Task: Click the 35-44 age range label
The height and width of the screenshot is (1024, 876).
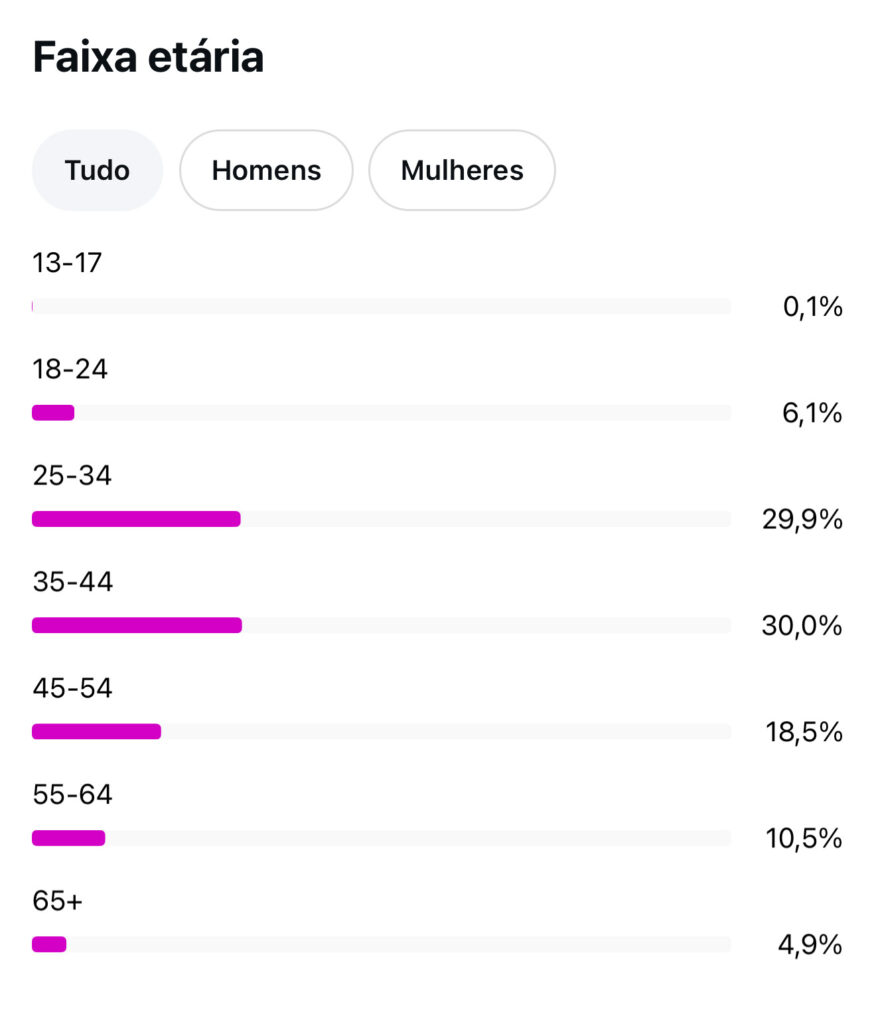Action: (x=72, y=581)
